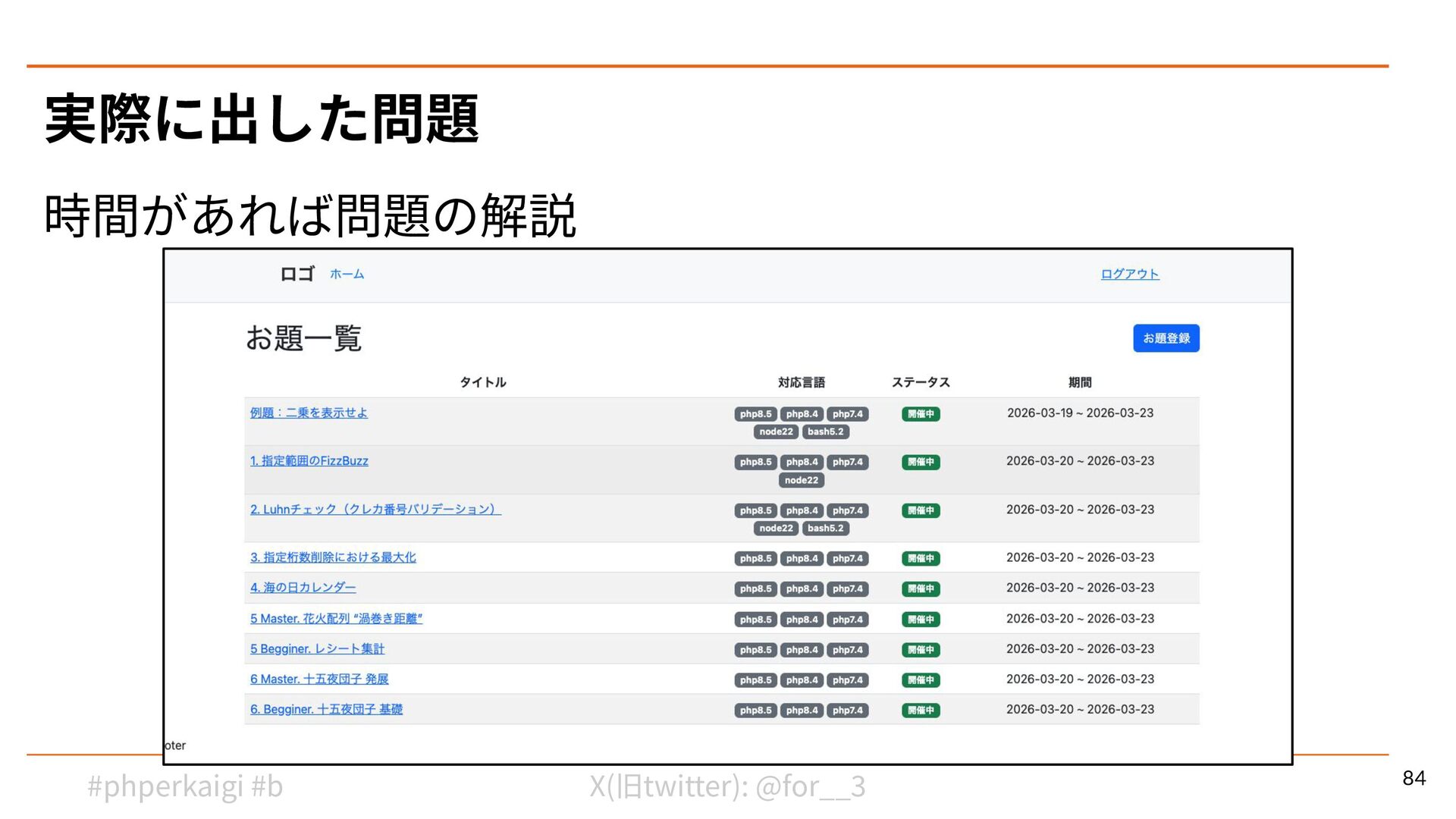This screenshot has height=819, width=1456.
Task: Click bash5.2 badge in 例題 row
Action: click(825, 432)
